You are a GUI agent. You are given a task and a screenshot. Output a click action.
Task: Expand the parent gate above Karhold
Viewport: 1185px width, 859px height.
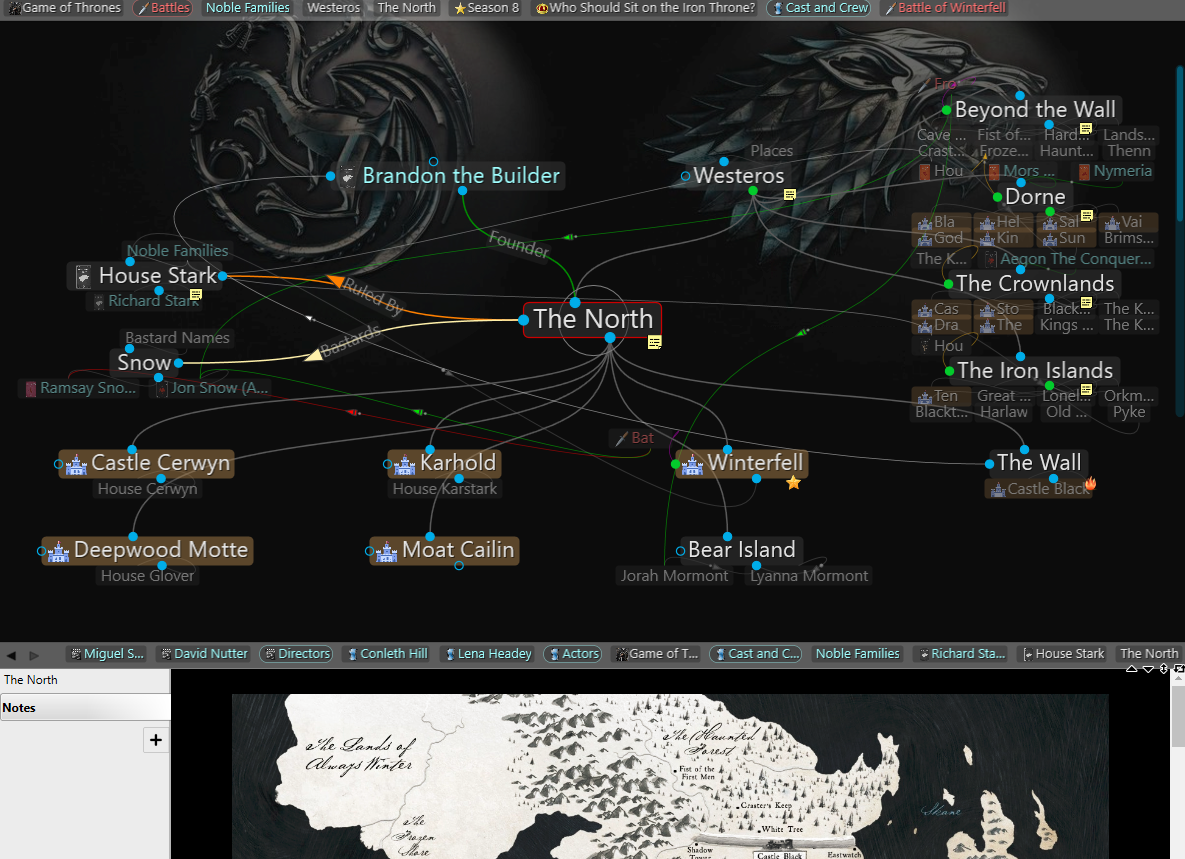click(x=429, y=449)
